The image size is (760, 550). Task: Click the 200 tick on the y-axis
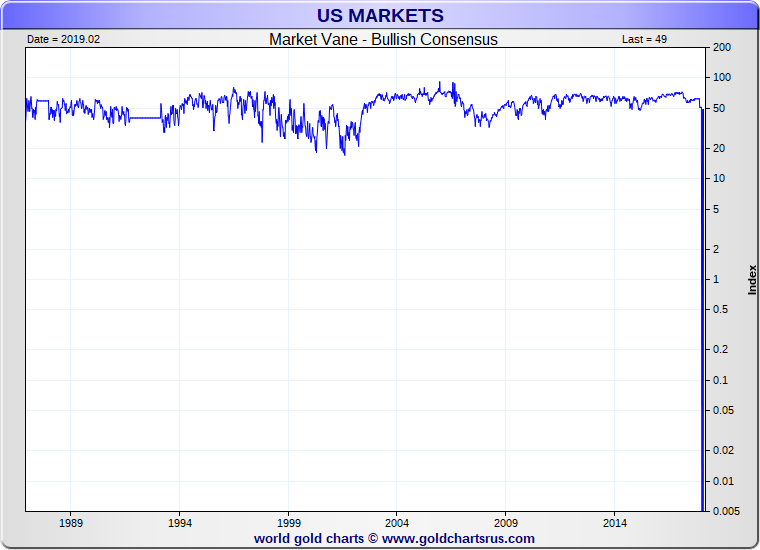(x=722, y=48)
